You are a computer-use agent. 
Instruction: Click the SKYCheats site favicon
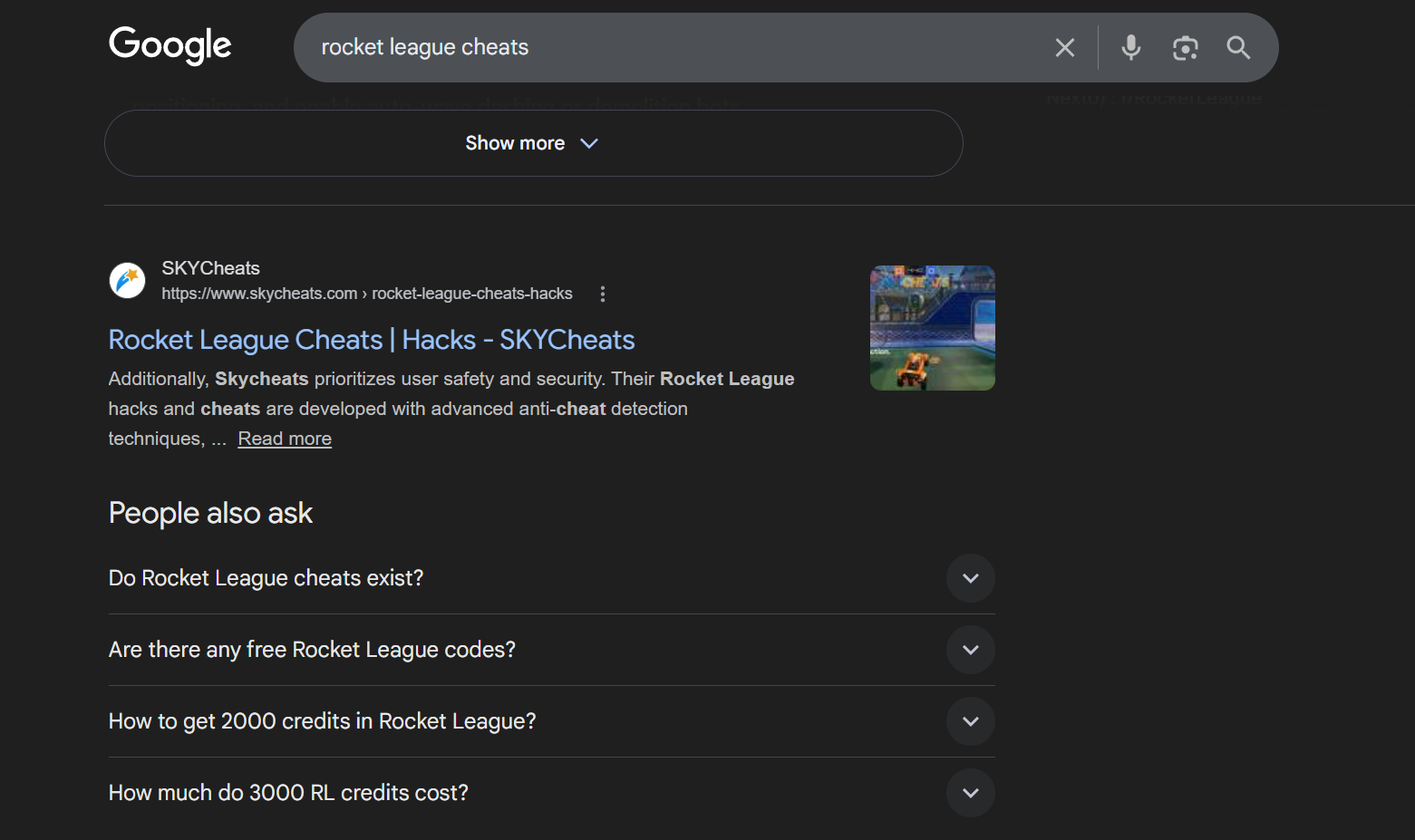coord(128,281)
